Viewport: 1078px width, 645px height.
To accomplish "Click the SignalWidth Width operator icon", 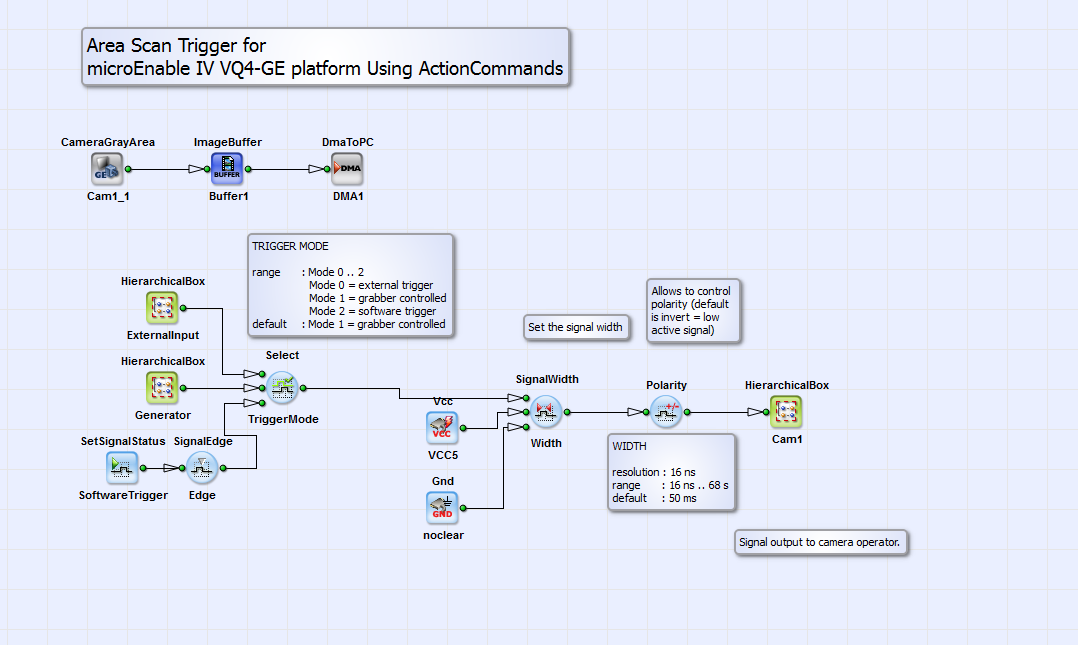I will point(546,413).
